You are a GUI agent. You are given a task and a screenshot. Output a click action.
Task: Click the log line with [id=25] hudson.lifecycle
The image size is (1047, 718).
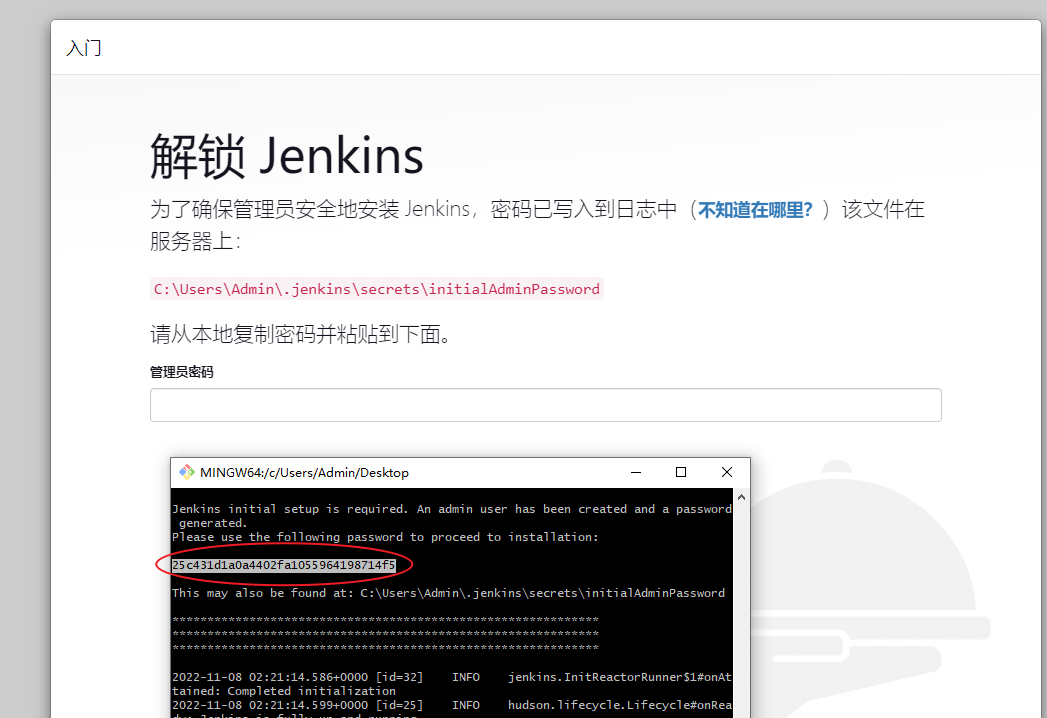(452, 705)
